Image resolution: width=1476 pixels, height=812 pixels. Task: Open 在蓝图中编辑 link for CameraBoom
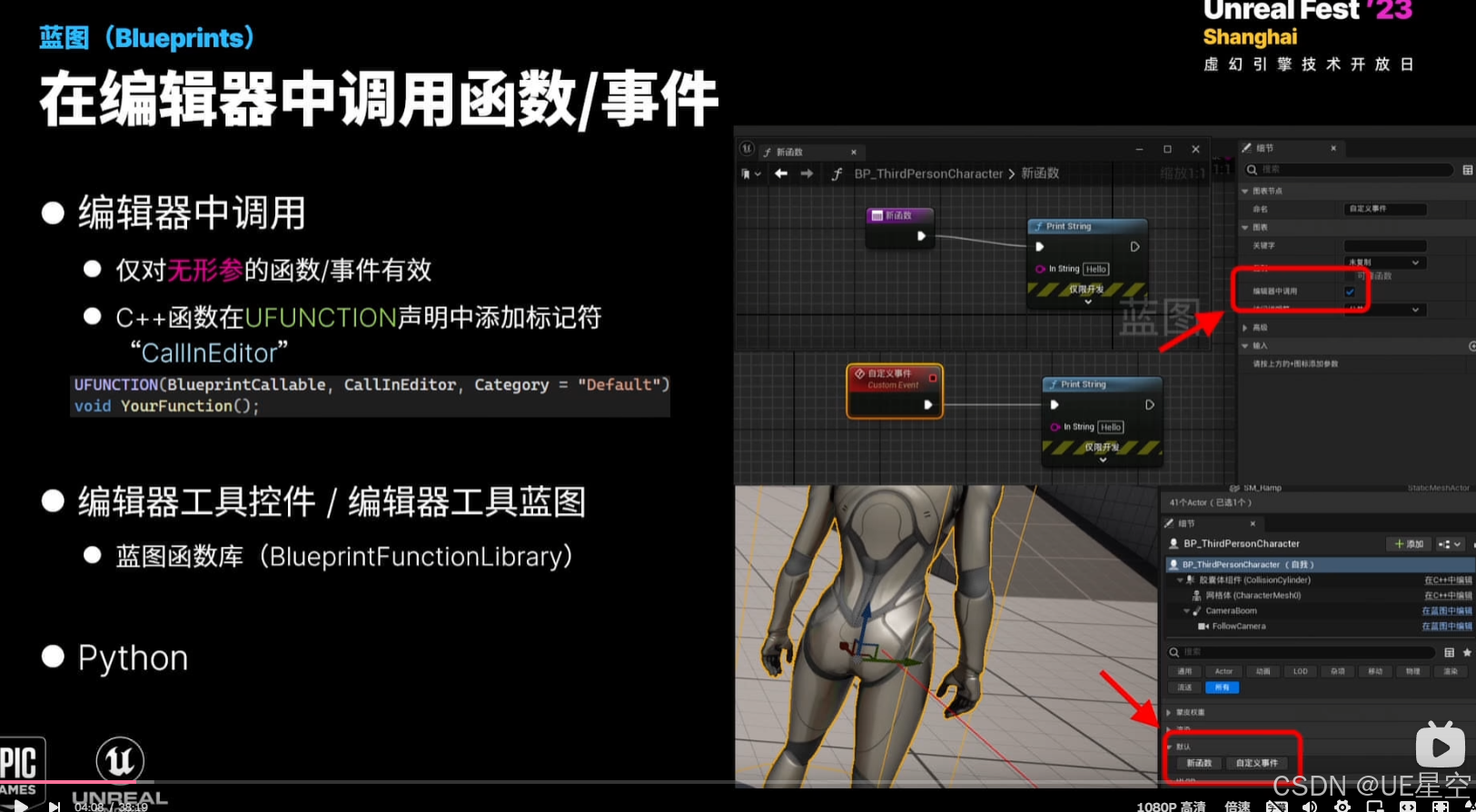[1447, 611]
